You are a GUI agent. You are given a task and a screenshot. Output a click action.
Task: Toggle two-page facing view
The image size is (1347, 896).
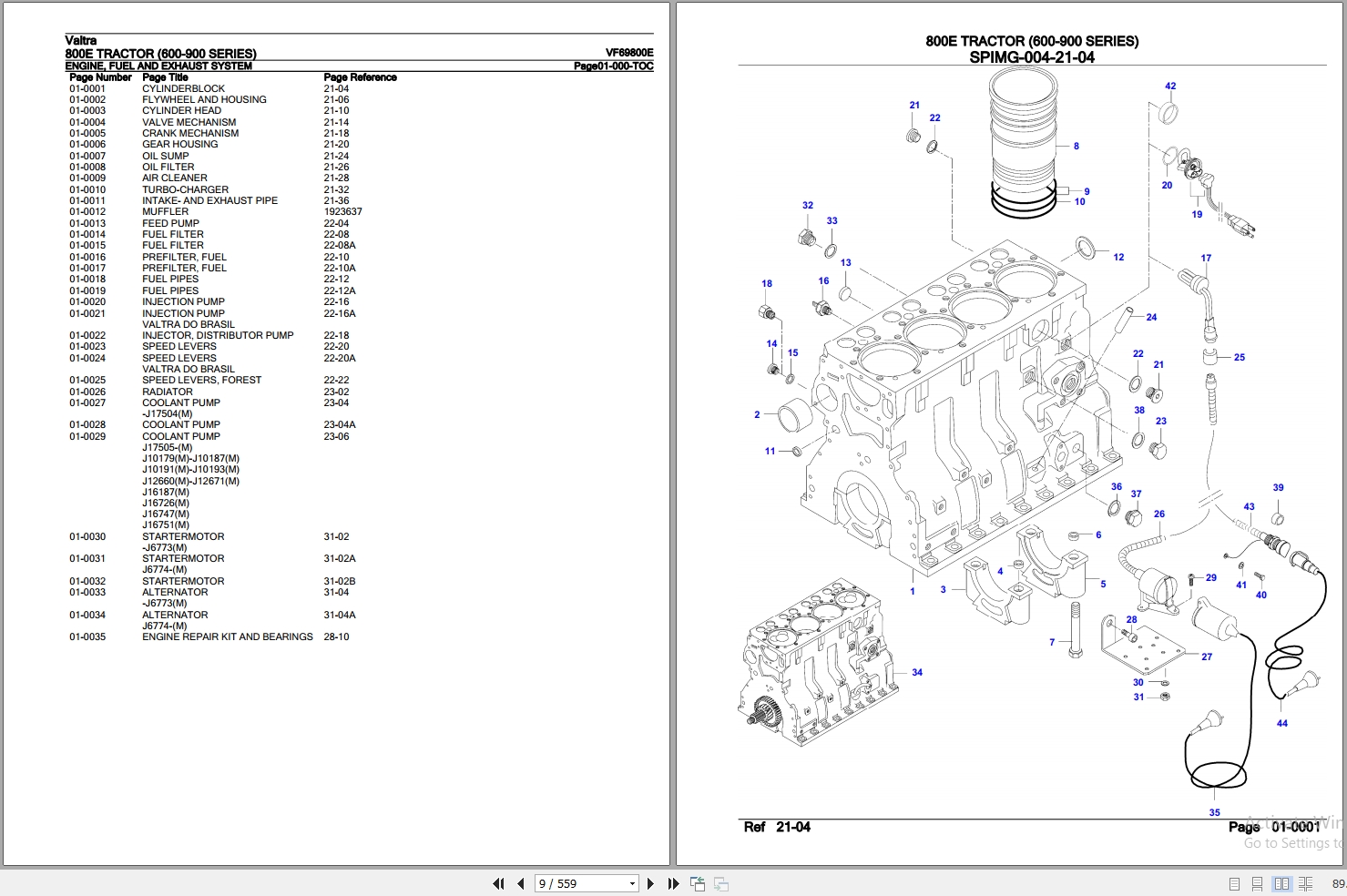[x=1281, y=883]
